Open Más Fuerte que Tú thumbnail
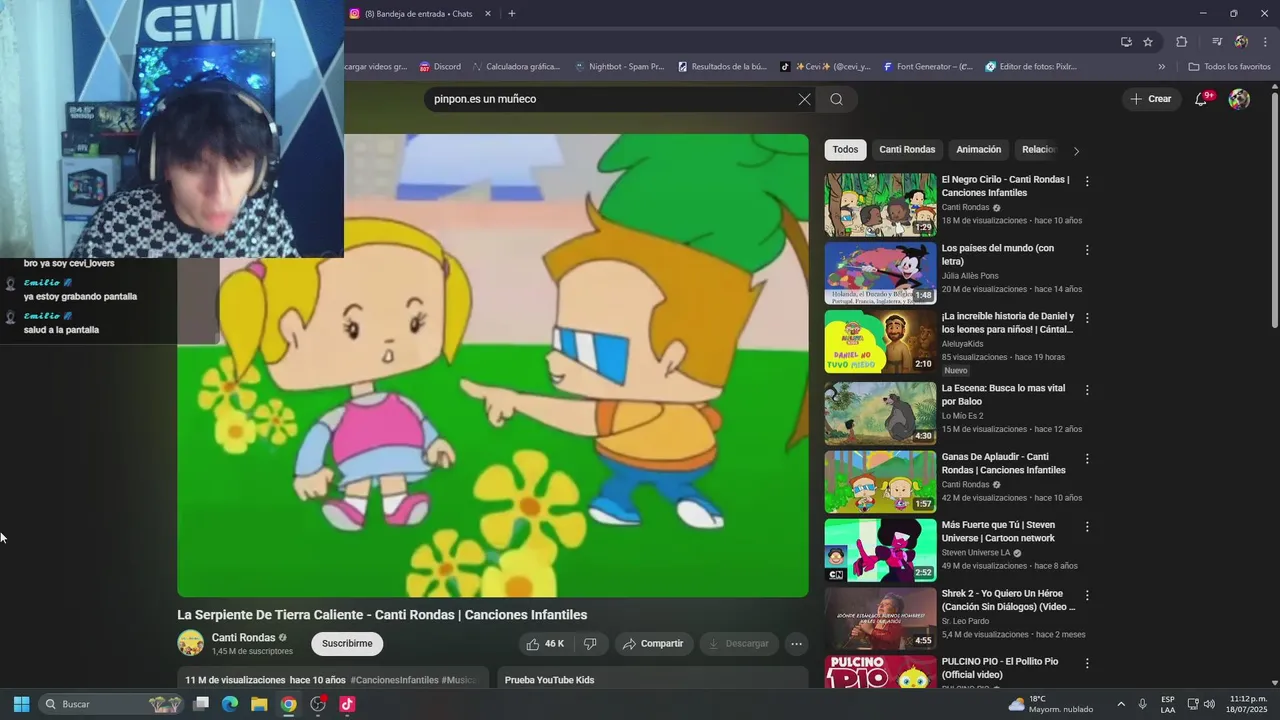Image resolution: width=1280 pixels, height=720 pixels. (880, 550)
